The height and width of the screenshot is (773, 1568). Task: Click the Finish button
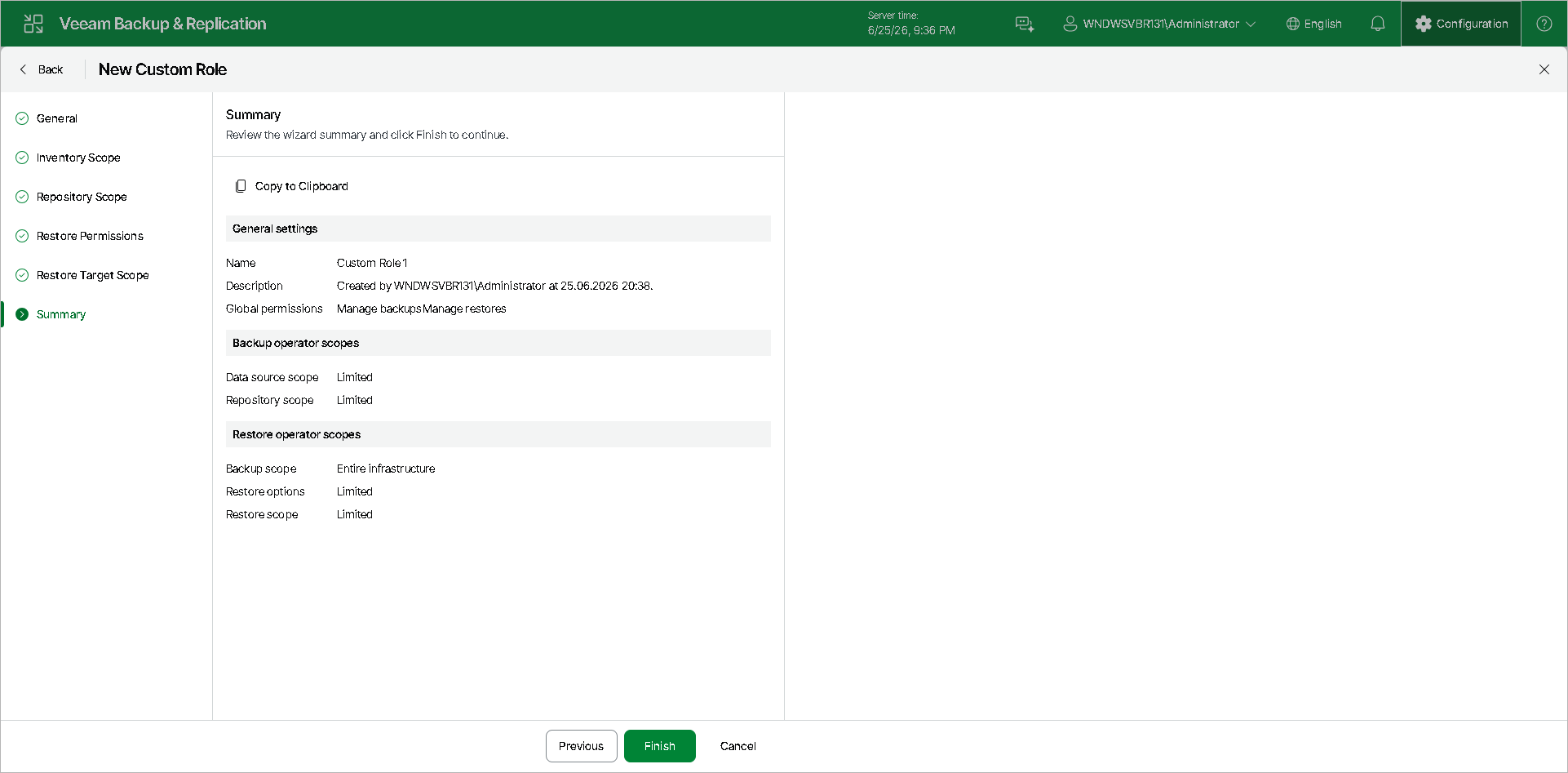[x=660, y=746]
